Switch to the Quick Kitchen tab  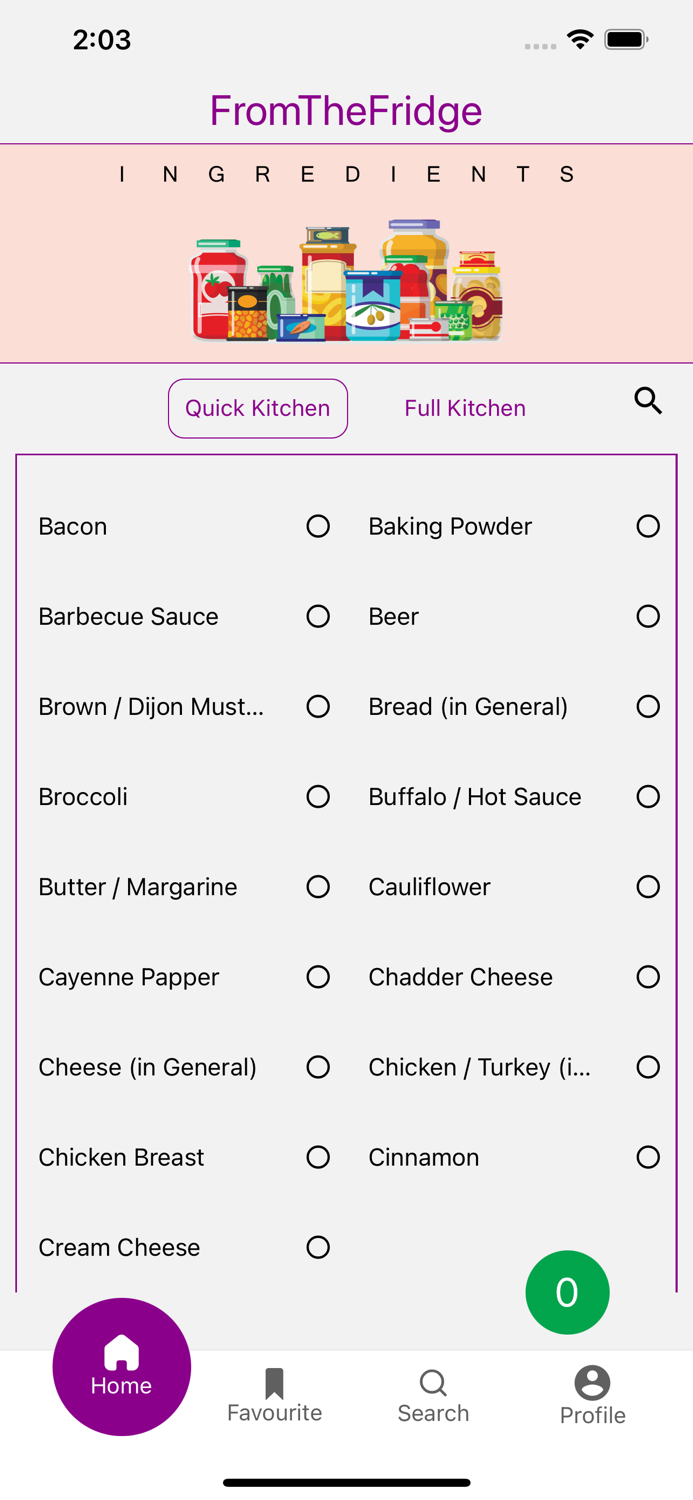point(257,408)
